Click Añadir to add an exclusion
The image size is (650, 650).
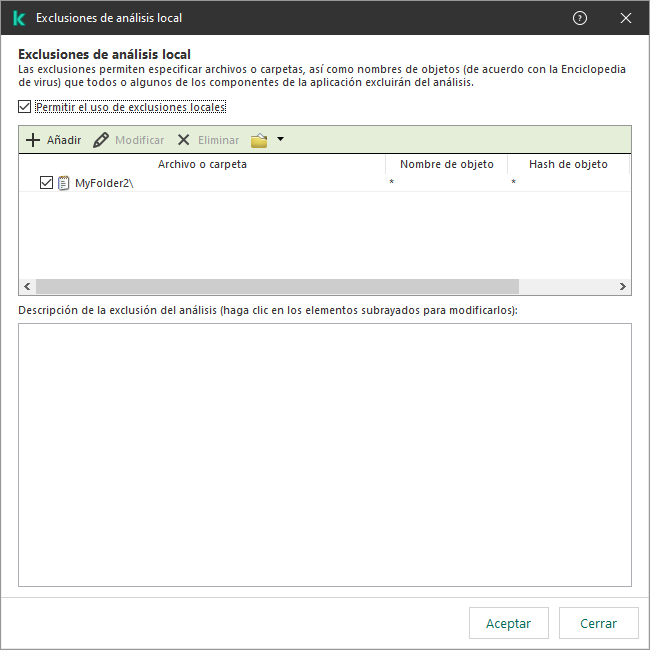pyautogui.click(x=53, y=140)
